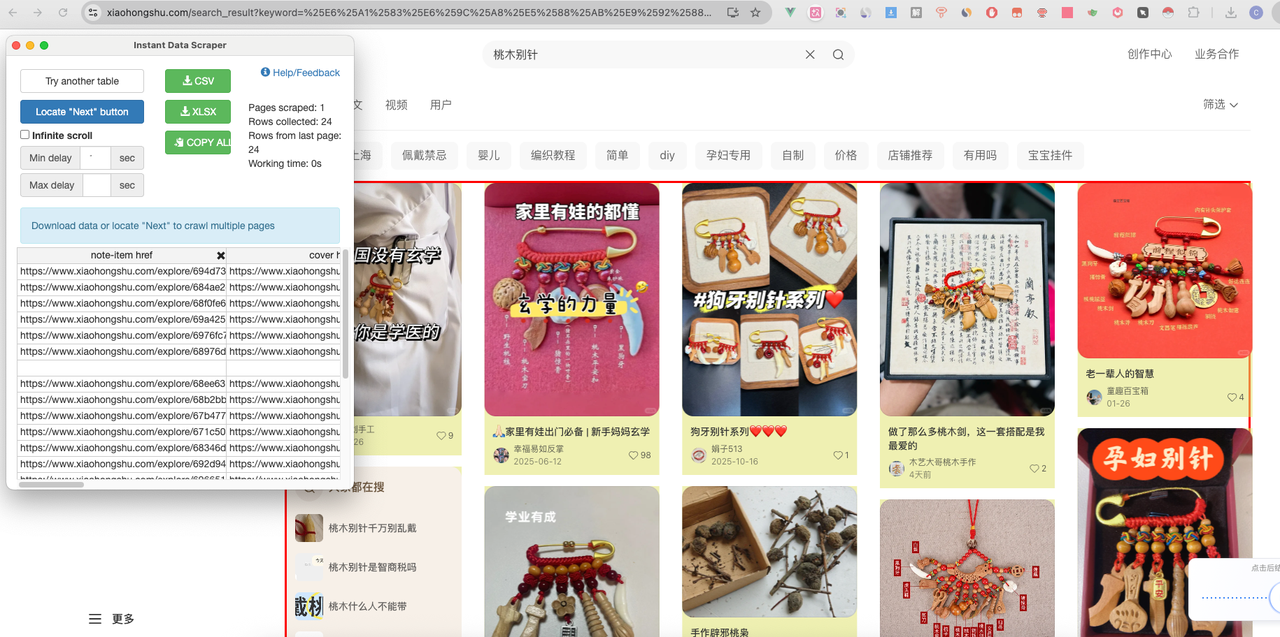
Task: Open the 更多 hamburger menu icon
Action: click(95, 619)
